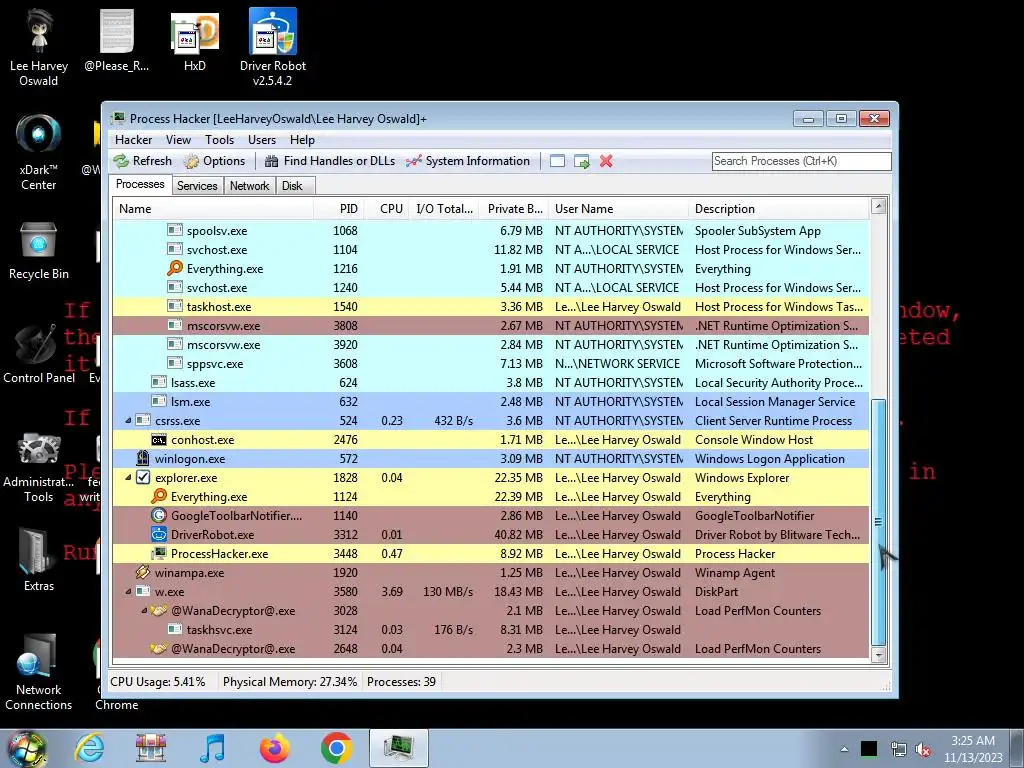Click the scrollbar up arrow
This screenshot has height=768, width=1024.
[878, 206]
